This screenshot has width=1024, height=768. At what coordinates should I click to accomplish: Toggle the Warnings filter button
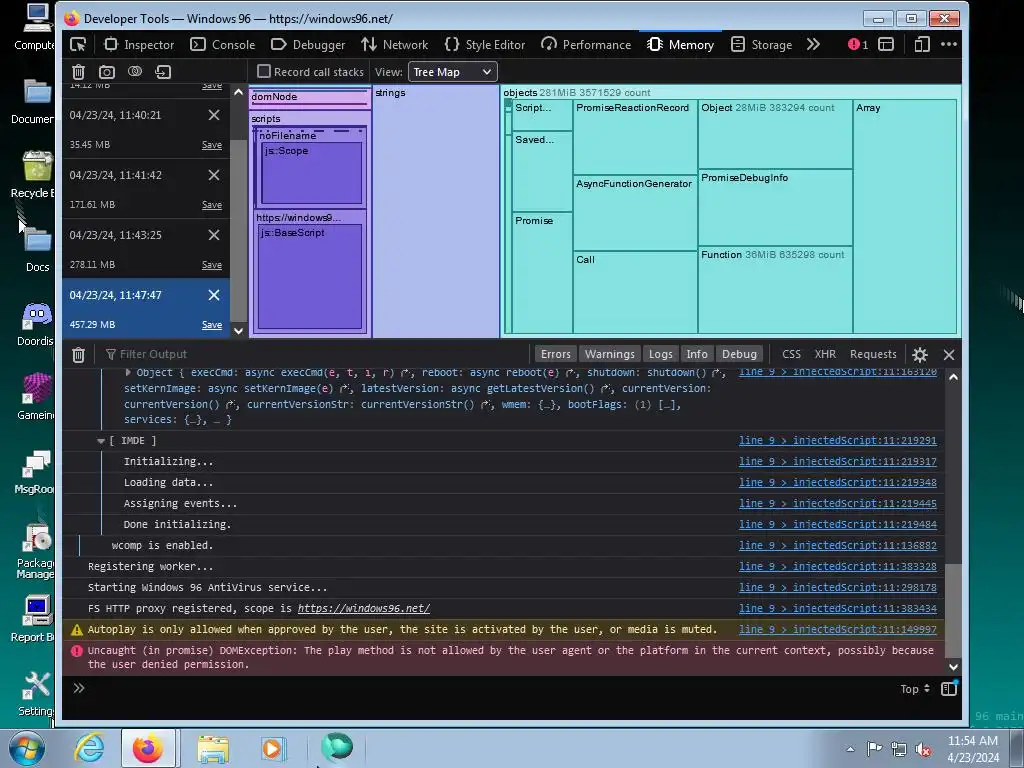[609, 354]
